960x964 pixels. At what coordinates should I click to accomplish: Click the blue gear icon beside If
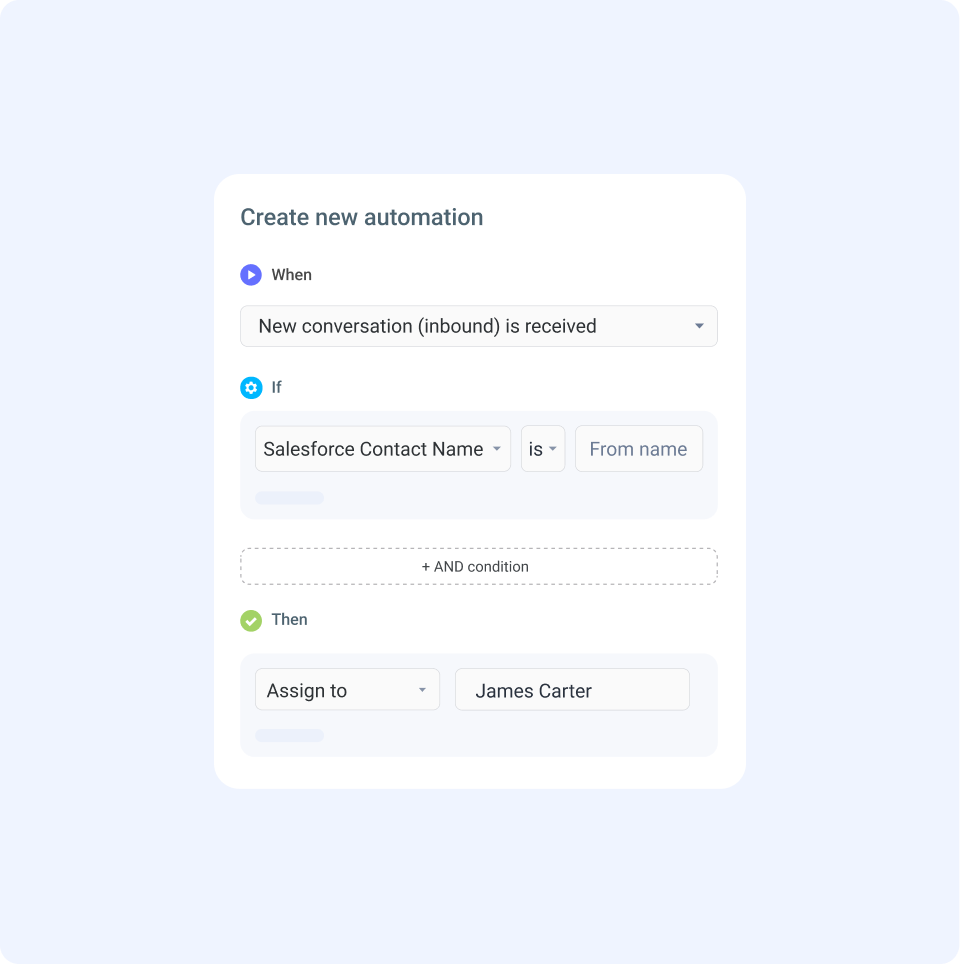pos(251,387)
